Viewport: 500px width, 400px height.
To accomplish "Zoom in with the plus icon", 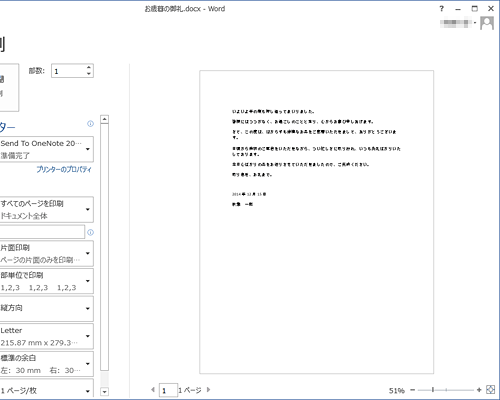I will (x=479, y=390).
